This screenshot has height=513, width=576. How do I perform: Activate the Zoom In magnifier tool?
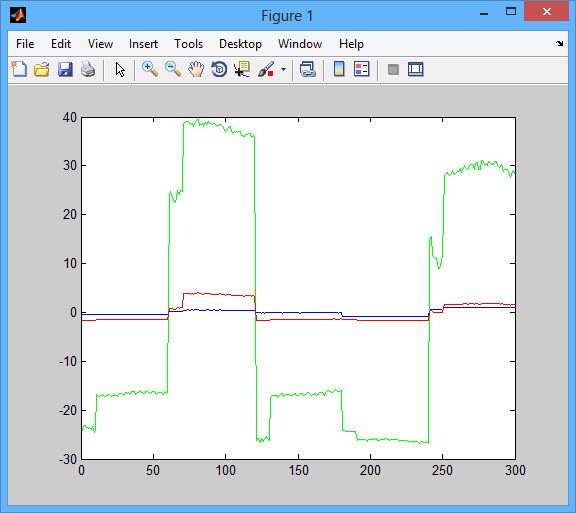click(150, 69)
